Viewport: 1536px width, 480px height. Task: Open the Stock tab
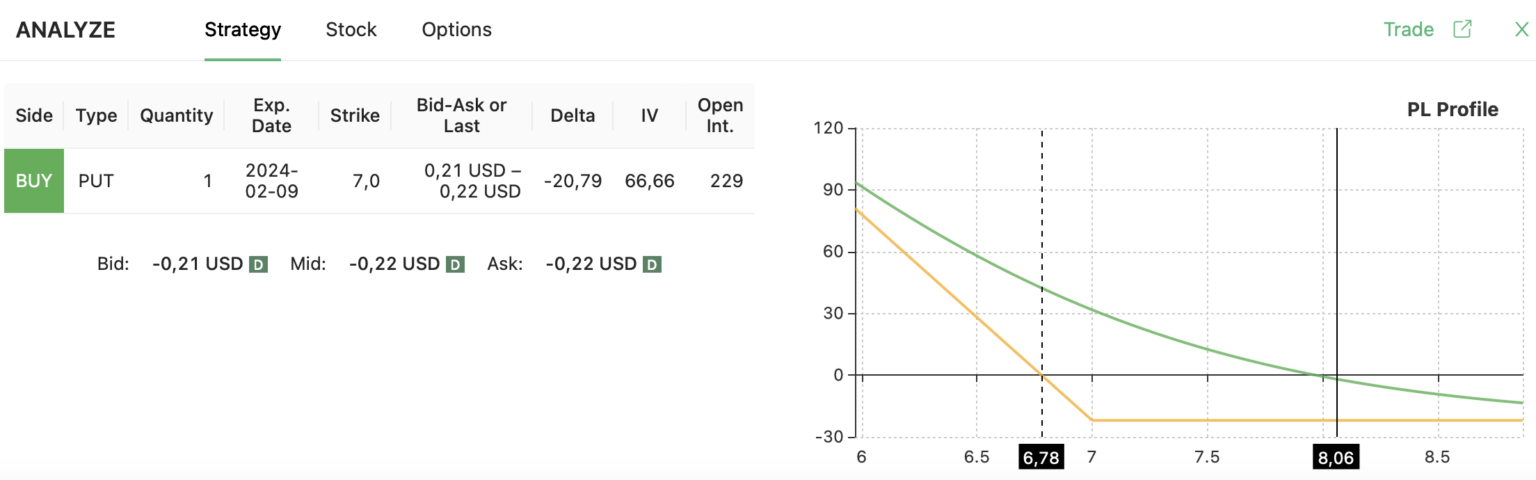point(351,30)
